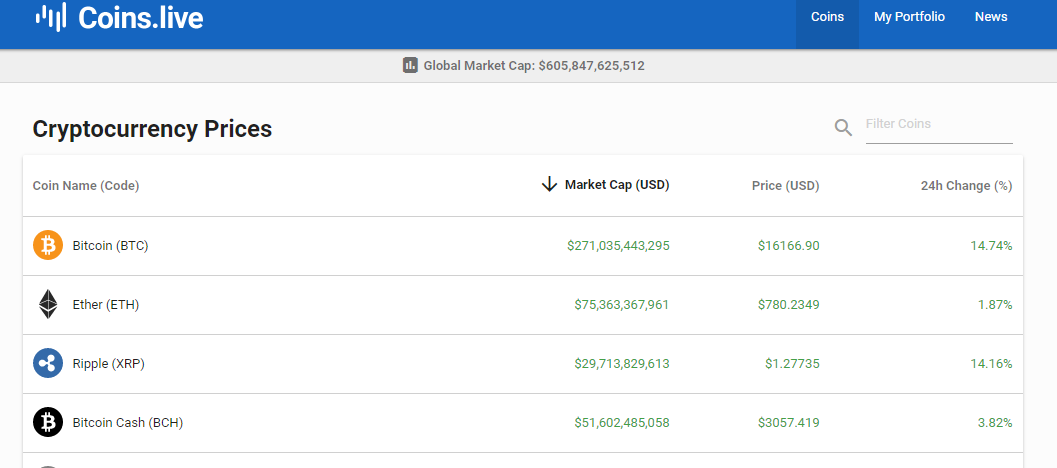Click the Bitcoin Cash black logo icon
Image resolution: width=1057 pixels, height=468 pixels.
click(x=48, y=422)
